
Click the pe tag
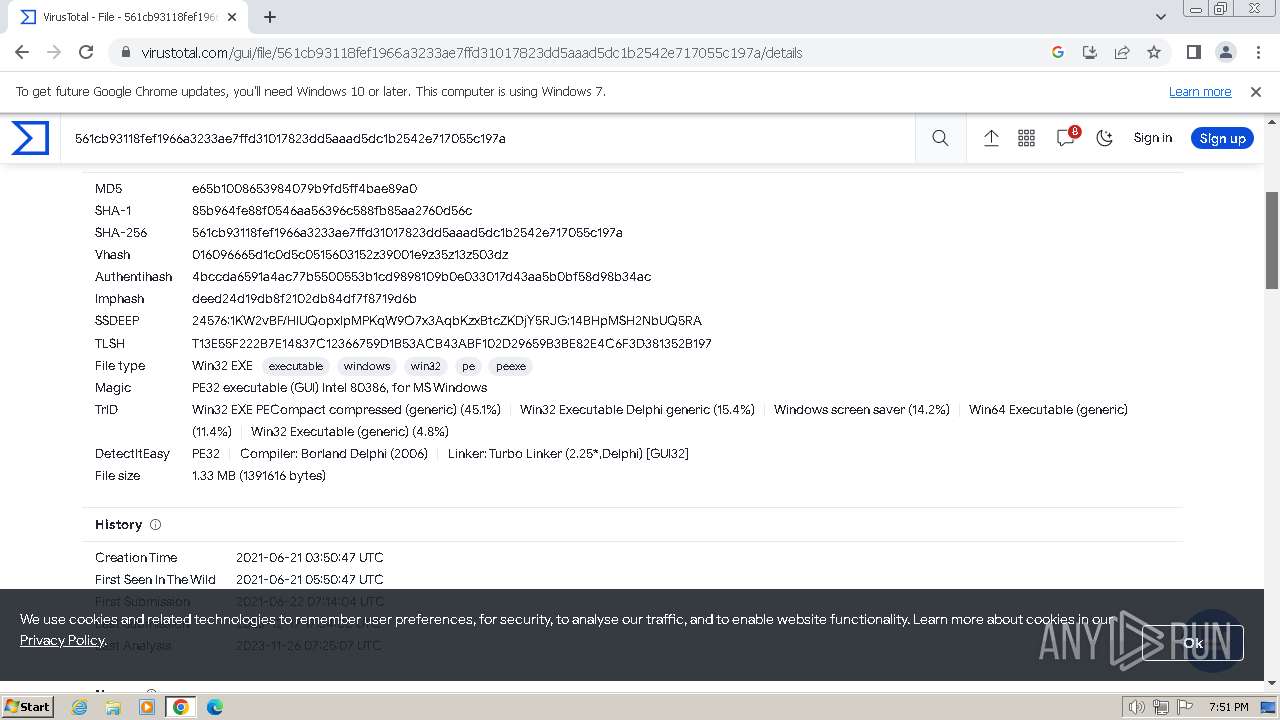468,366
